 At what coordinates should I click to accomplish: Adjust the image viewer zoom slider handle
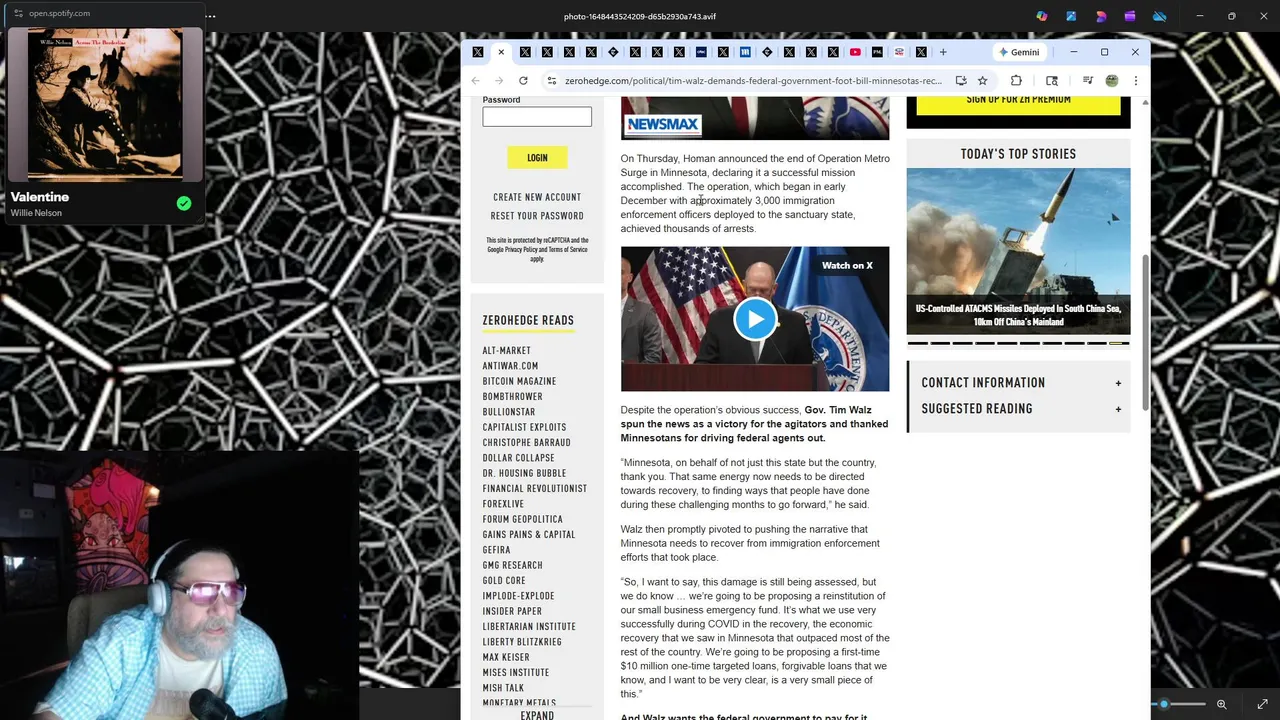coord(1163,705)
